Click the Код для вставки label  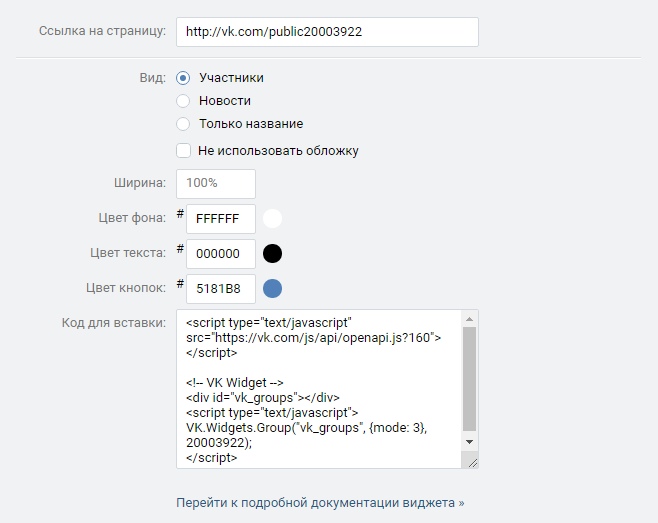click(114, 323)
